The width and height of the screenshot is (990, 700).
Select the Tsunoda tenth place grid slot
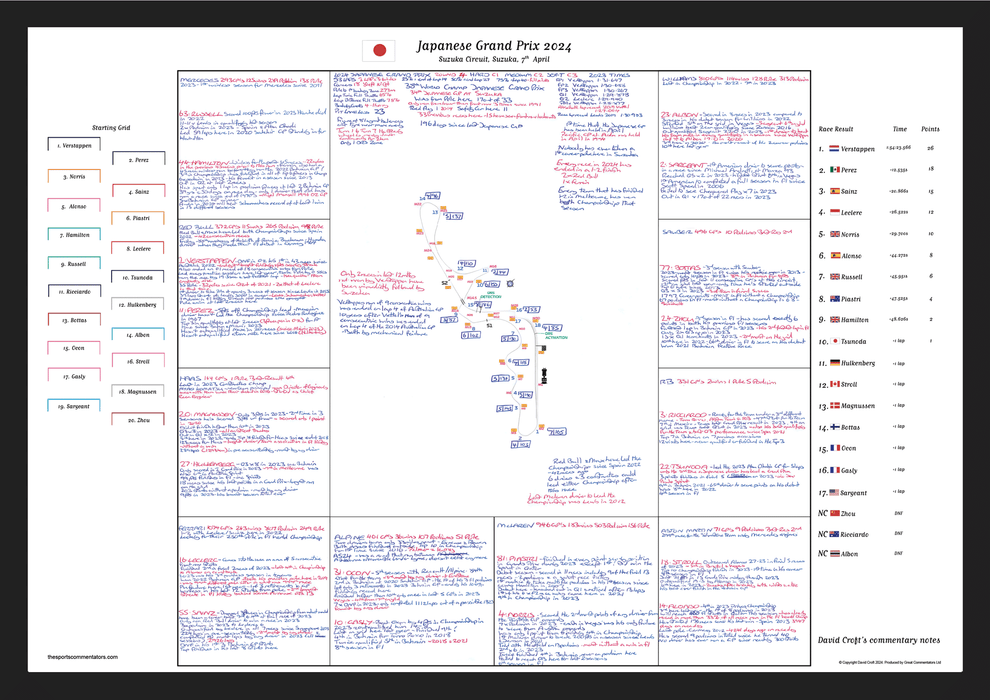pos(139,276)
